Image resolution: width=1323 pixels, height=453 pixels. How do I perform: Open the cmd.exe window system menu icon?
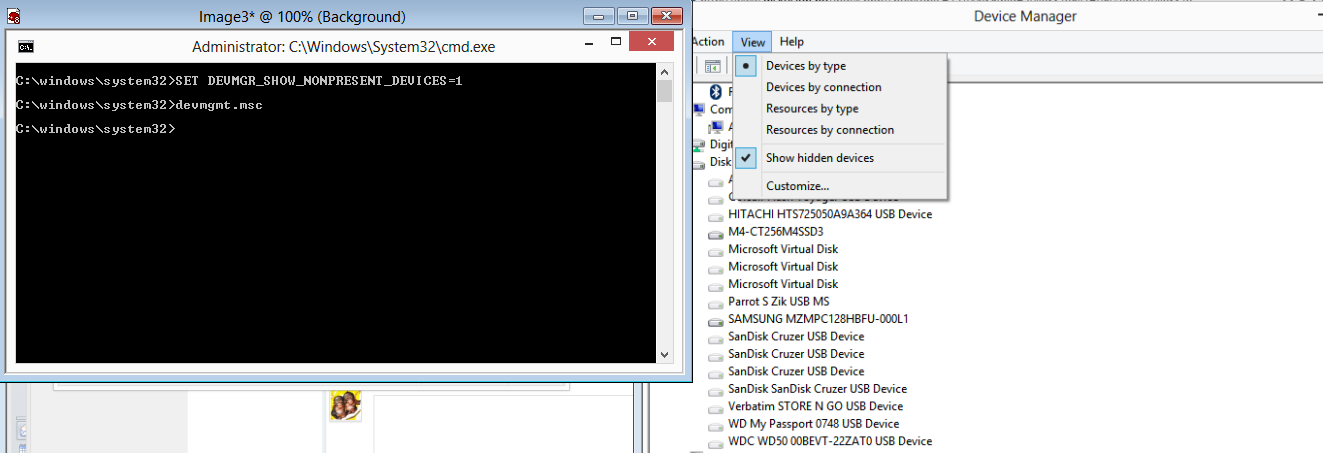click(27, 46)
